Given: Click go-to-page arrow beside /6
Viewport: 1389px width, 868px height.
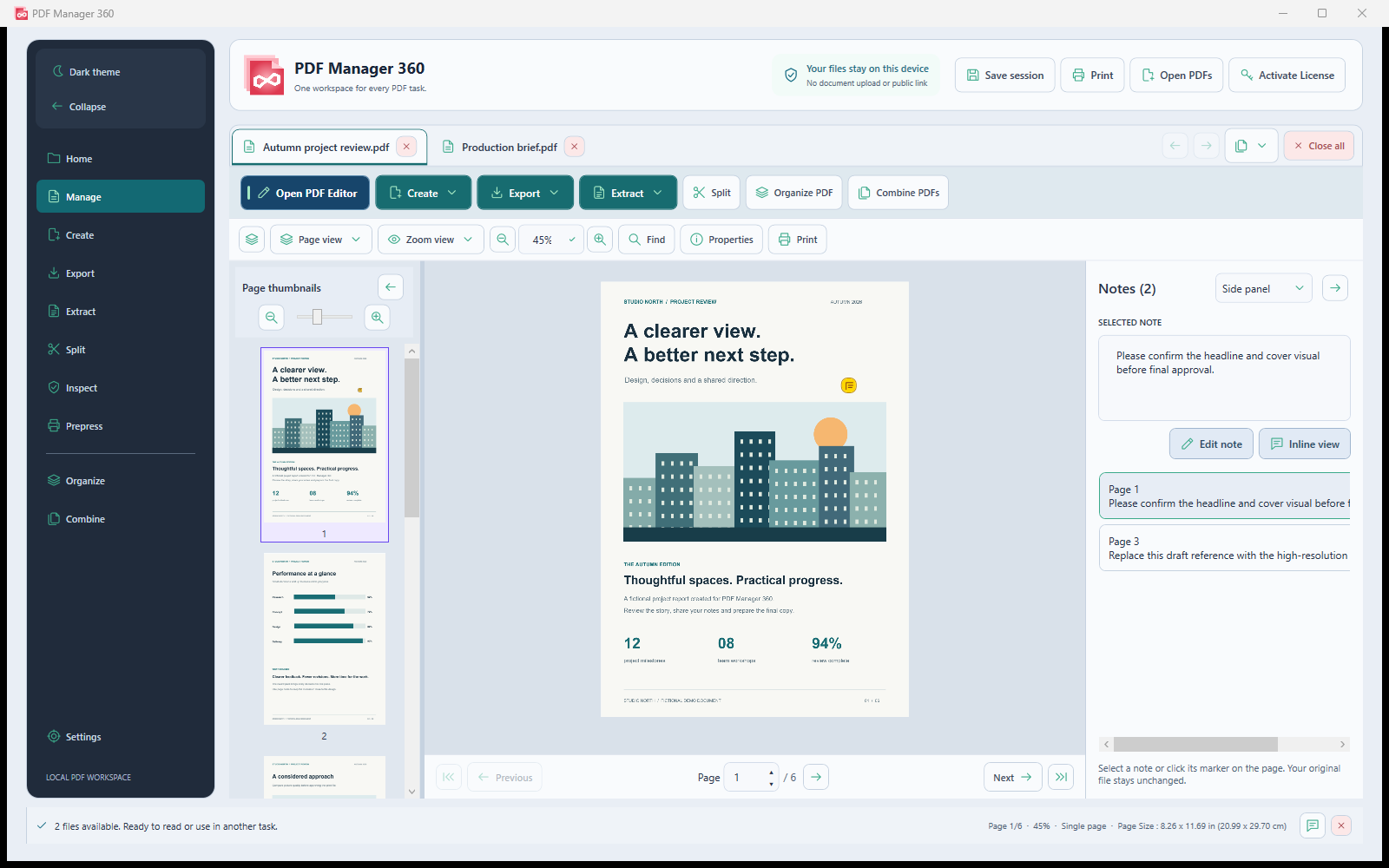Looking at the screenshot, I should 816,777.
